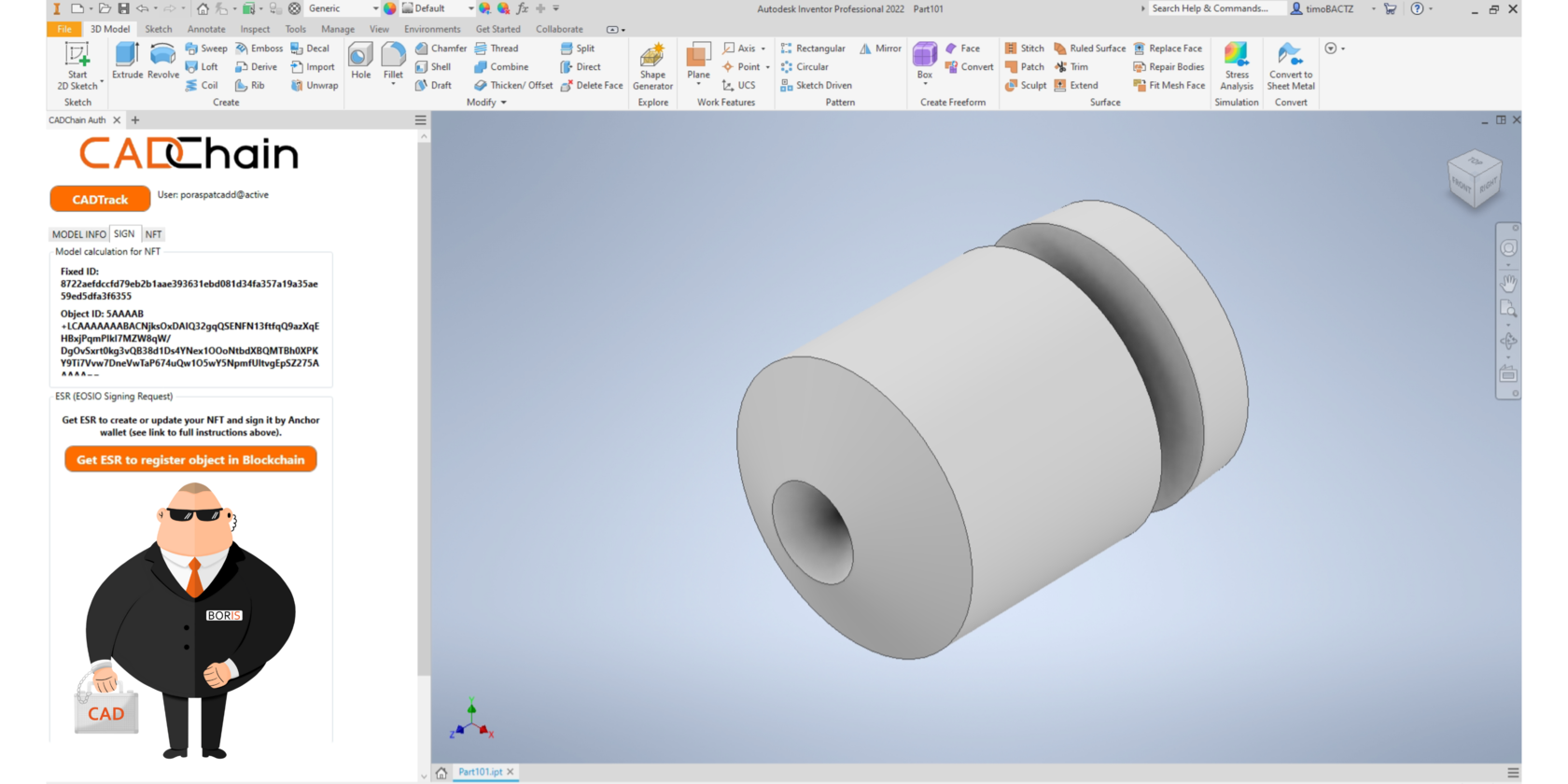Choose the Loft tool
The width and height of the screenshot is (1568, 784).
[x=202, y=67]
